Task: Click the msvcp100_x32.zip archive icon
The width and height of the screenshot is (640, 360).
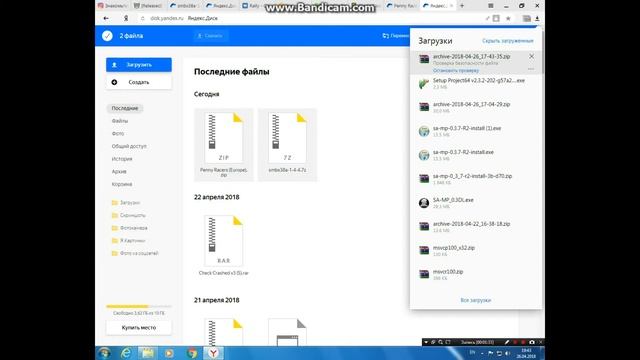Action: (424, 251)
